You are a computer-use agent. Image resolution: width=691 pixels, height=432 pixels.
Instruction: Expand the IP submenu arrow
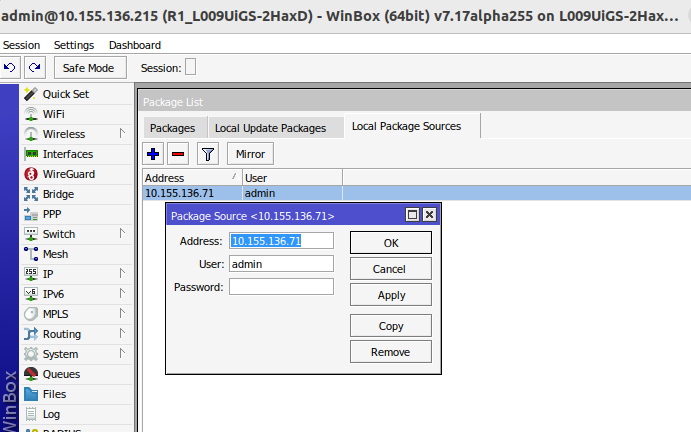click(122, 274)
